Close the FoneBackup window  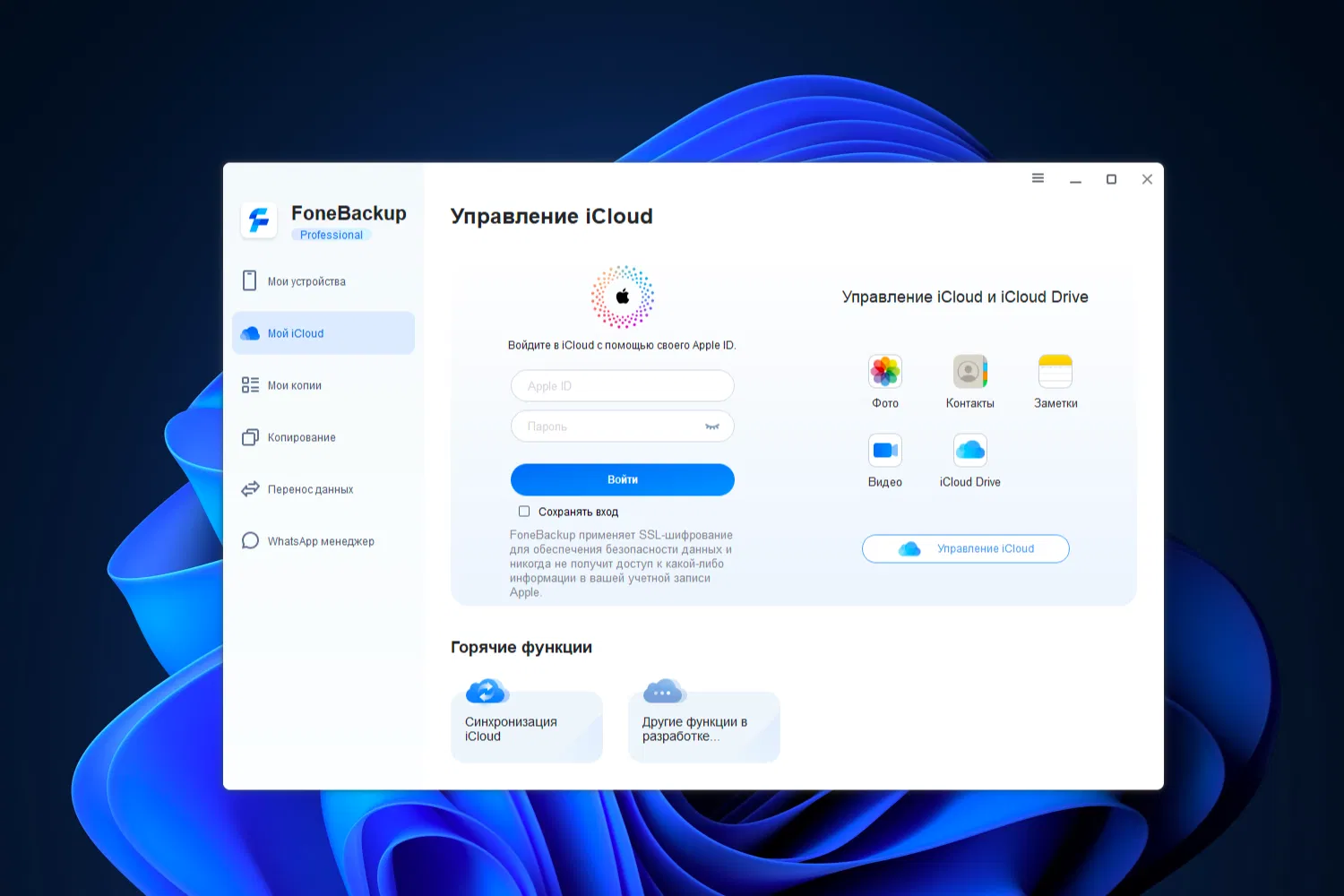point(1147,179)
